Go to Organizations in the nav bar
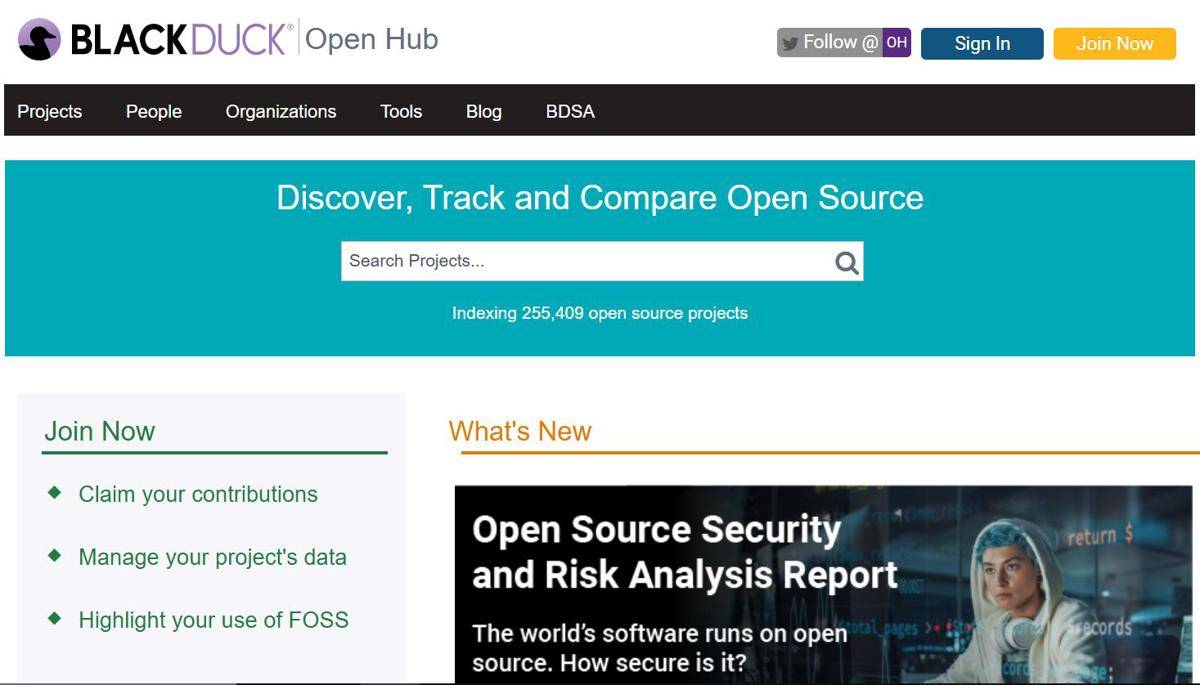This screenshot has height=685, width=1200. coord(281,112)
